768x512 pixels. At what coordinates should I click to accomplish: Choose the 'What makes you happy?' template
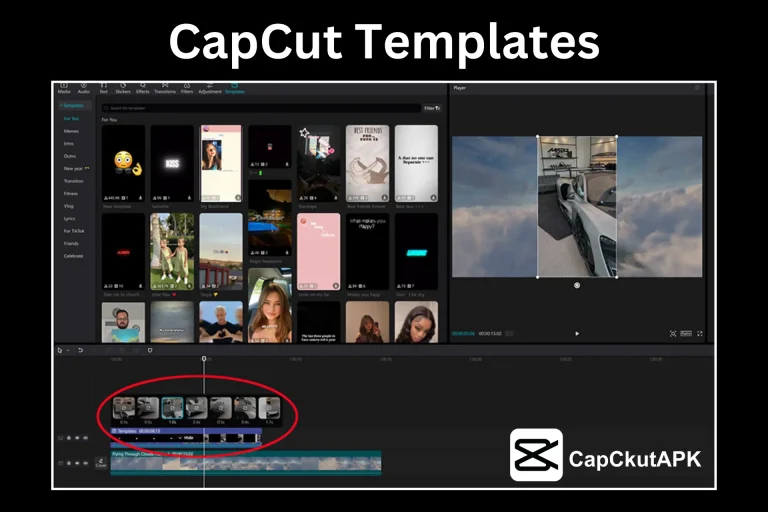click(x=367, y=251)
